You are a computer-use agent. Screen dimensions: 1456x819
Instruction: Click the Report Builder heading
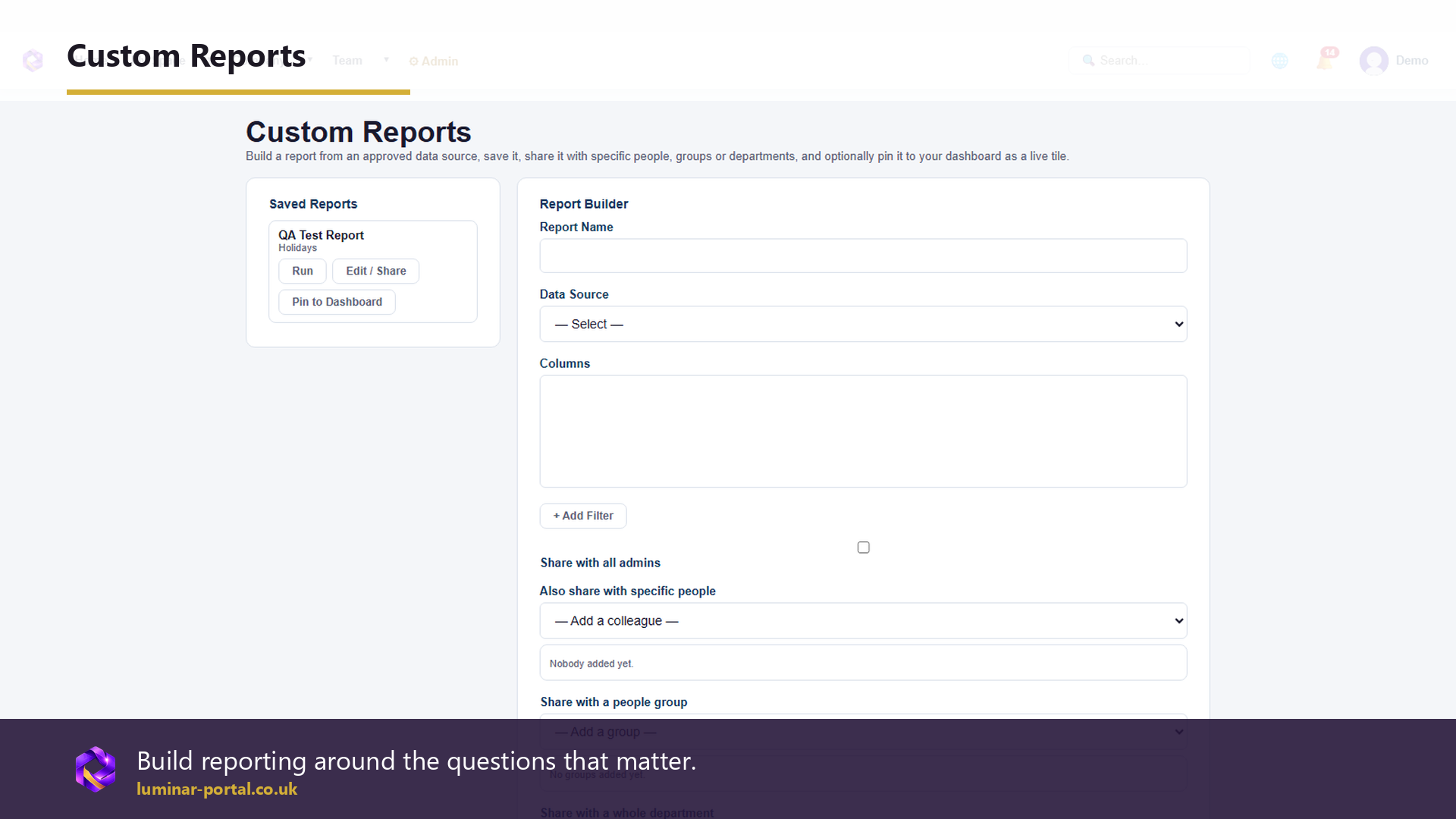pyautogui.click(x=584, y=204)
